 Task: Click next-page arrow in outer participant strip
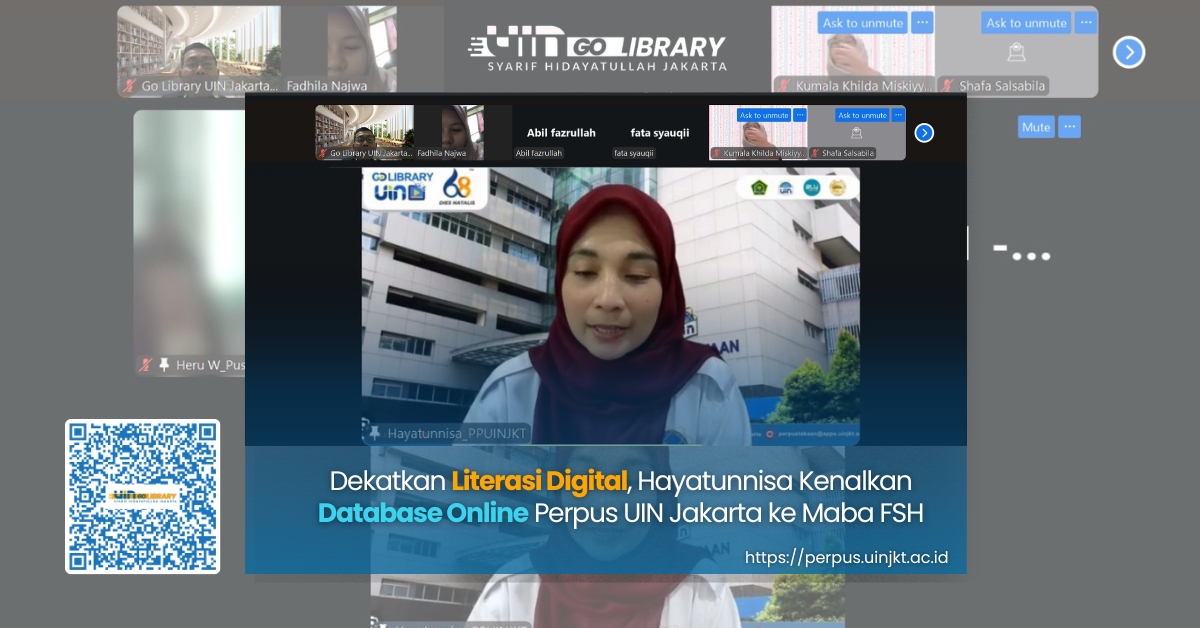[1128, 52]
